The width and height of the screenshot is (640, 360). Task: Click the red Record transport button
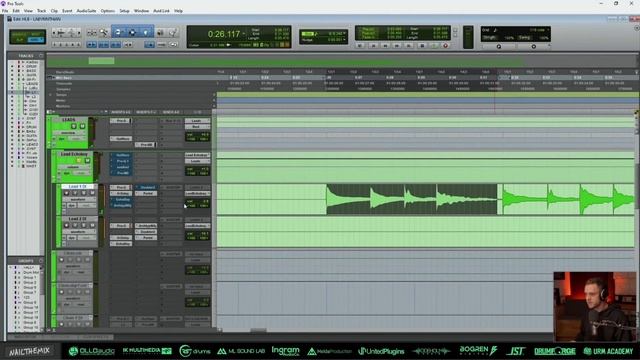tap(446, 46)
